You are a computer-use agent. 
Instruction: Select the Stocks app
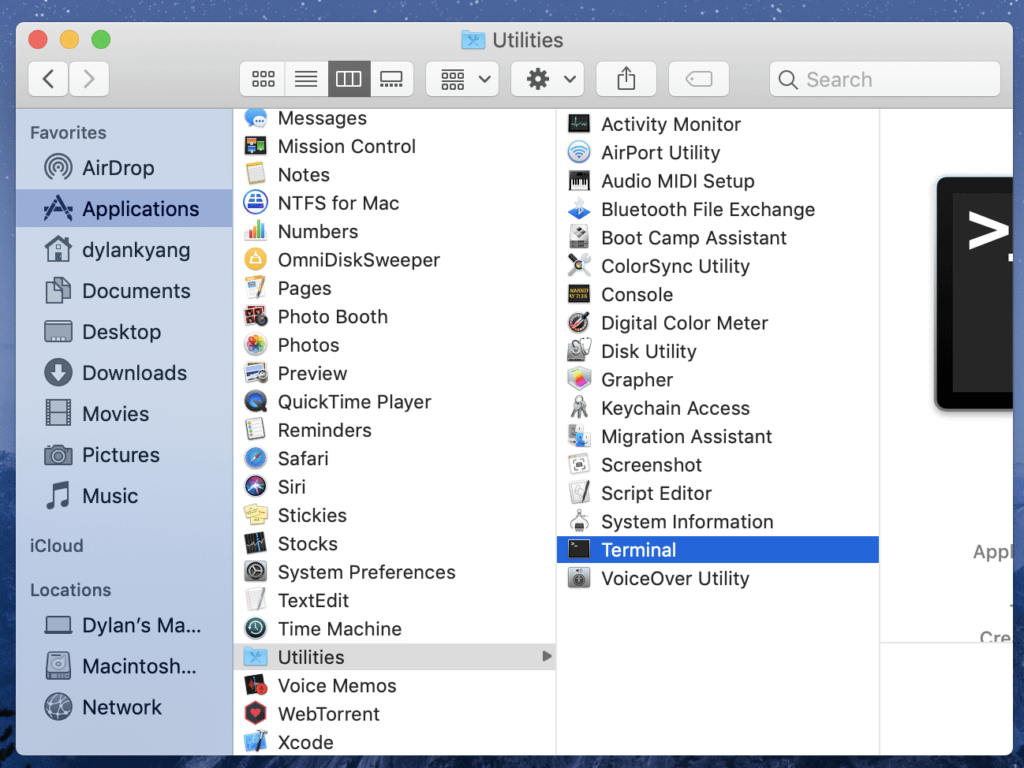(x=394, y=544)
